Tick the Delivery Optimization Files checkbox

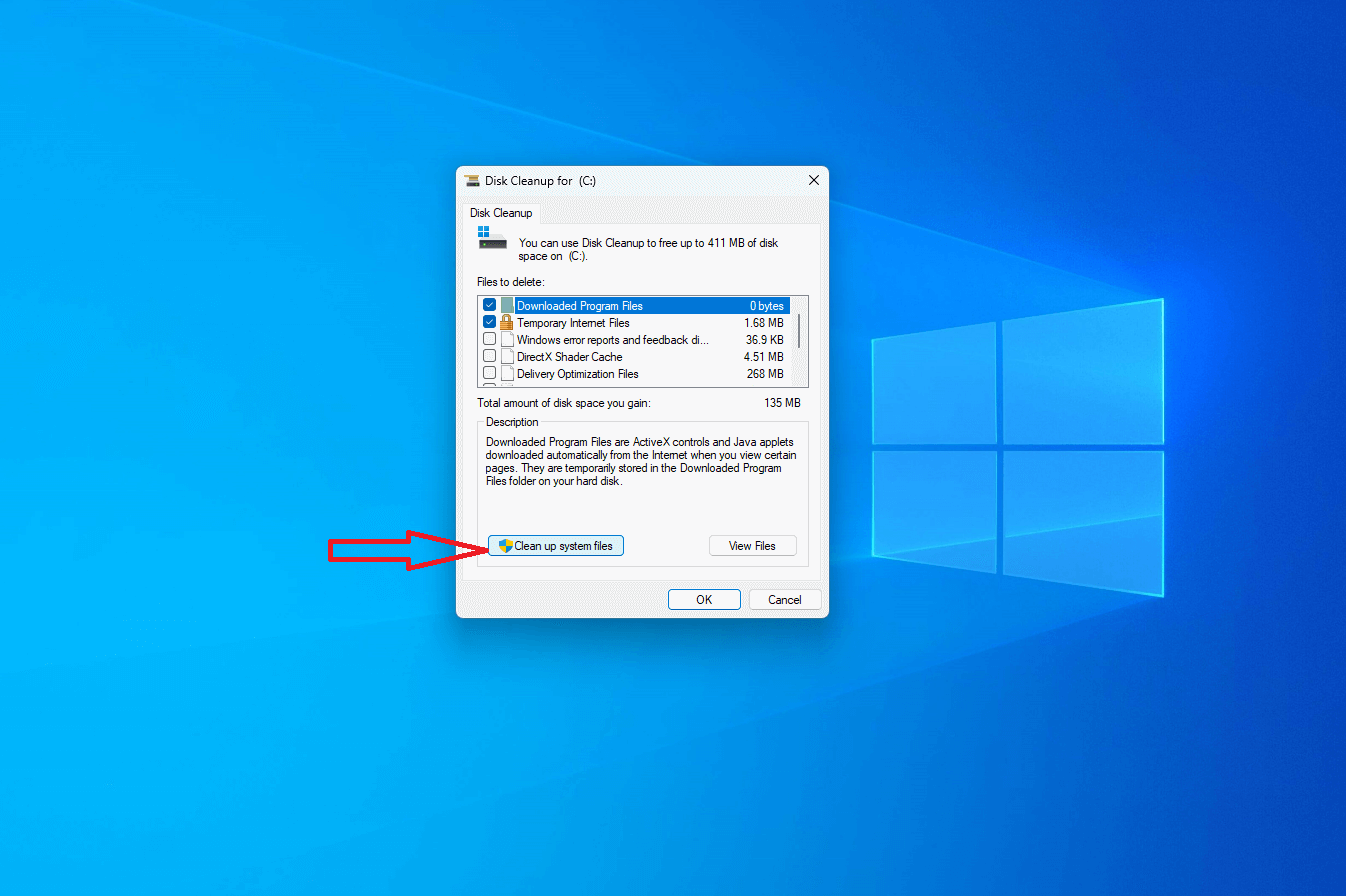tap(489, 373)
